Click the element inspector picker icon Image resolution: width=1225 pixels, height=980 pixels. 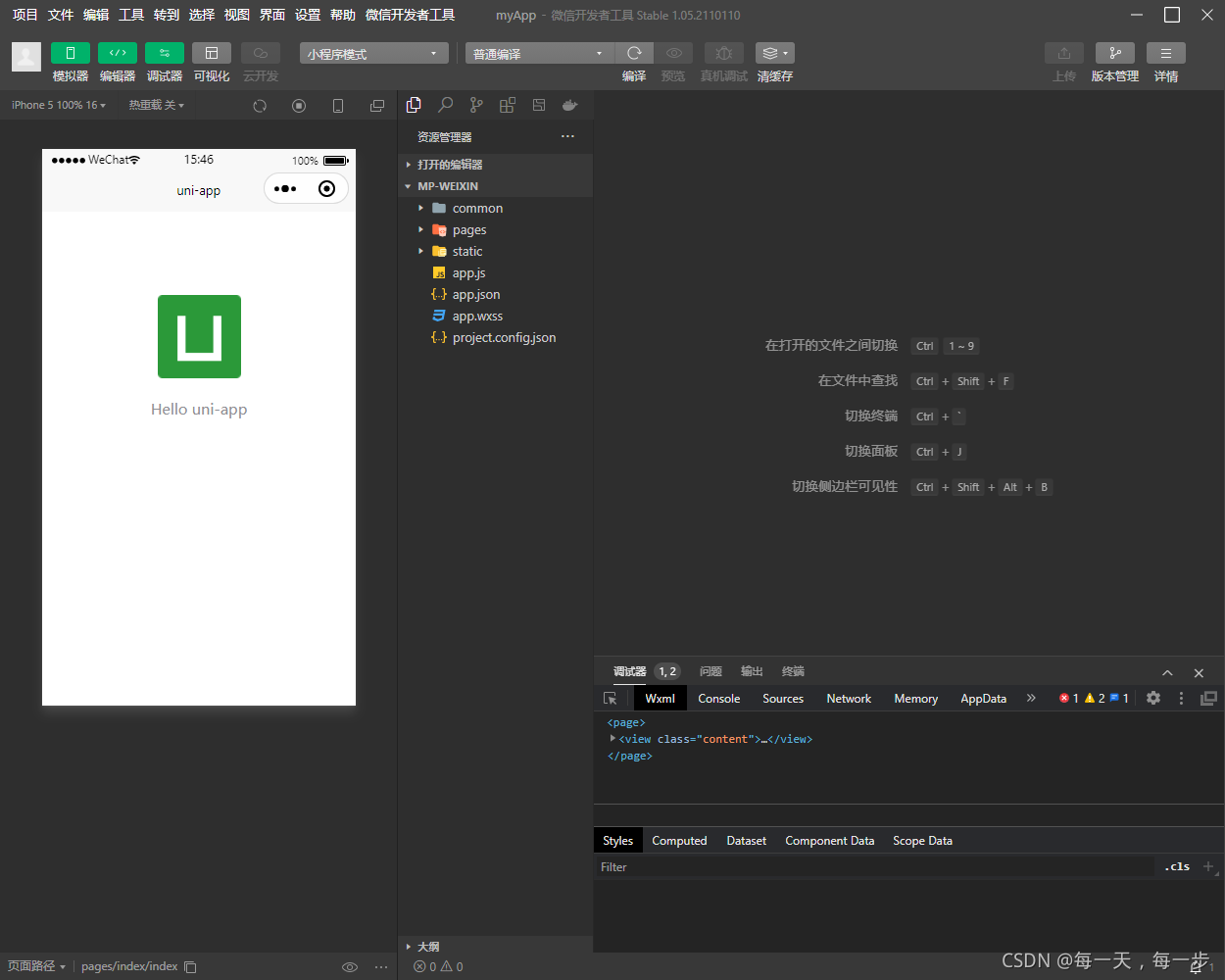[x=611, y=699]
